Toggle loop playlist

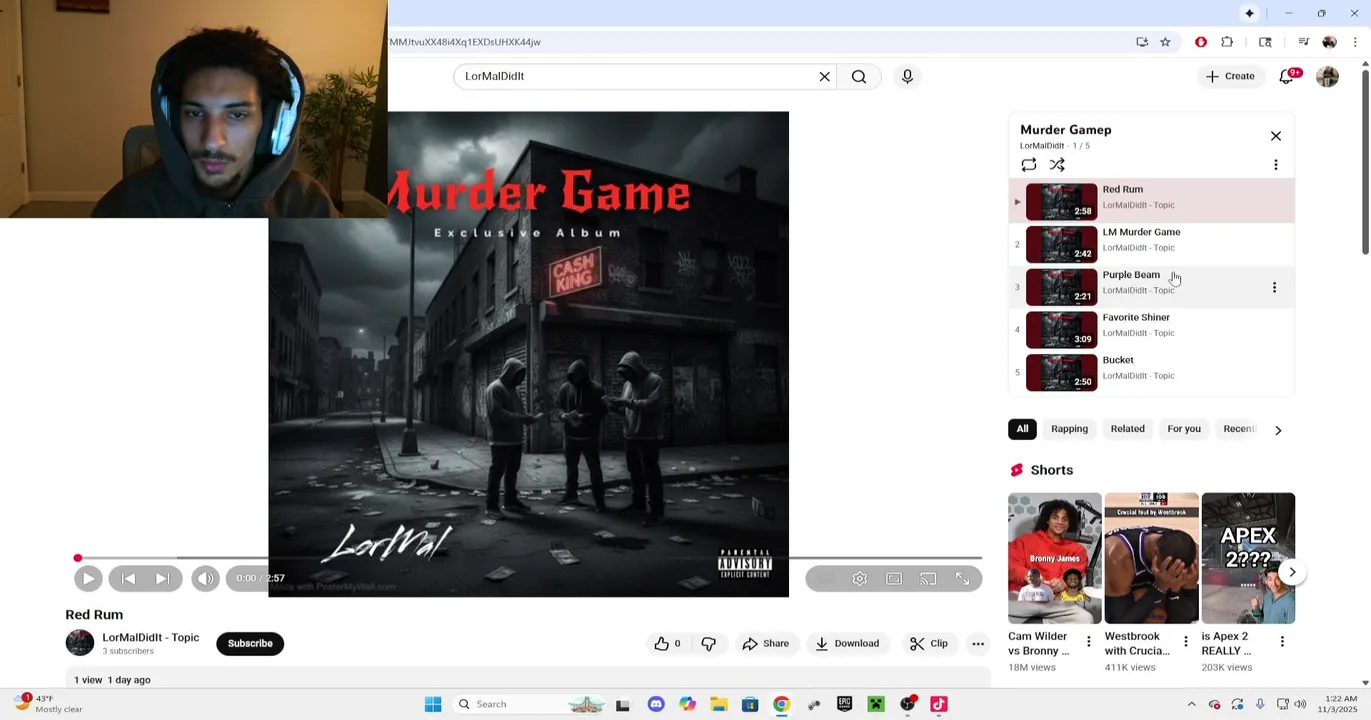pyautogui.click(x=1029, y=165)
